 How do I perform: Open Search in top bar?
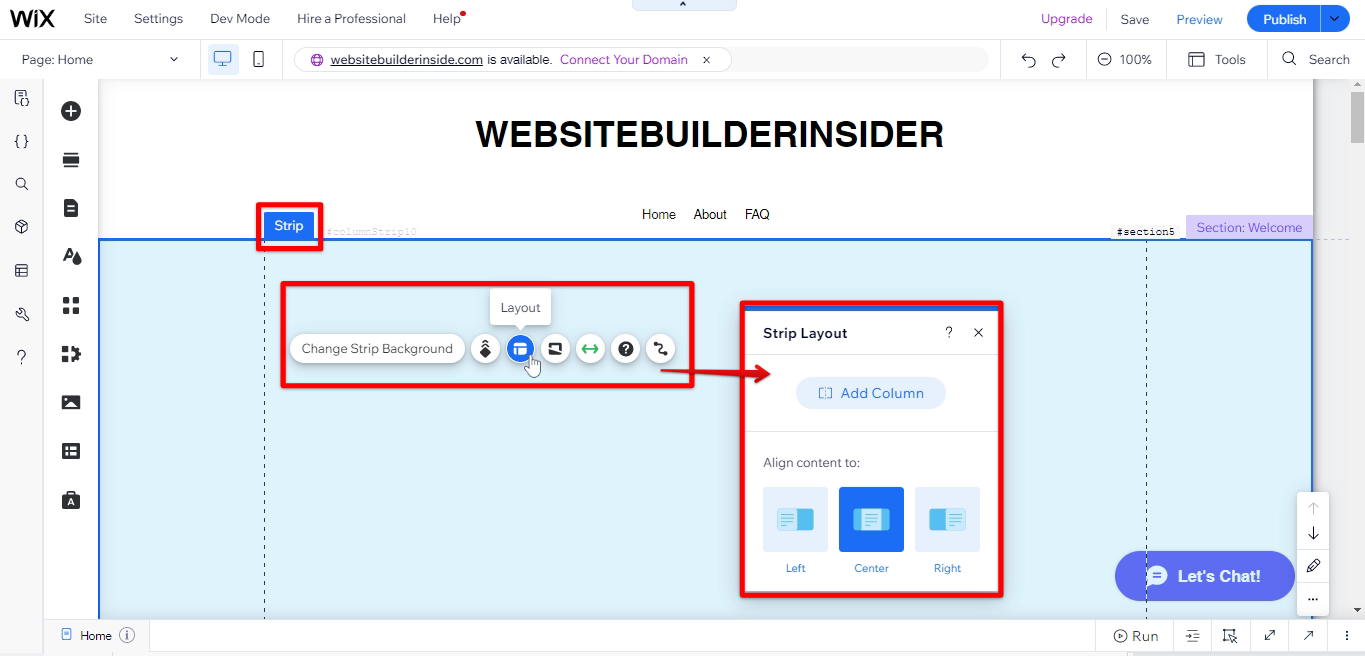[1316, 60]
